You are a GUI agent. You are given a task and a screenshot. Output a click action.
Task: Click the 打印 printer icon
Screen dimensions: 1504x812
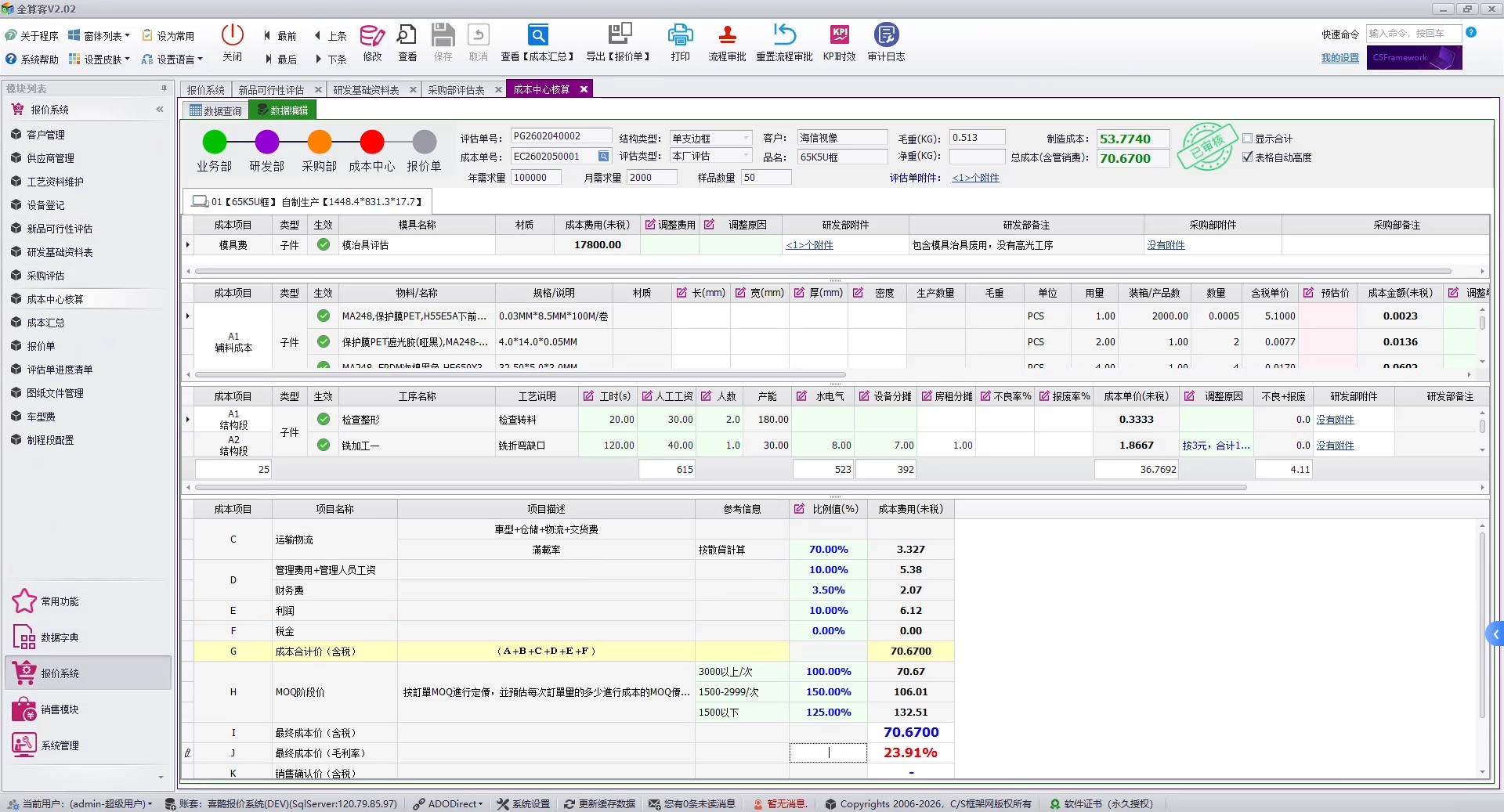pyautogui.click(x=680, y=35)
